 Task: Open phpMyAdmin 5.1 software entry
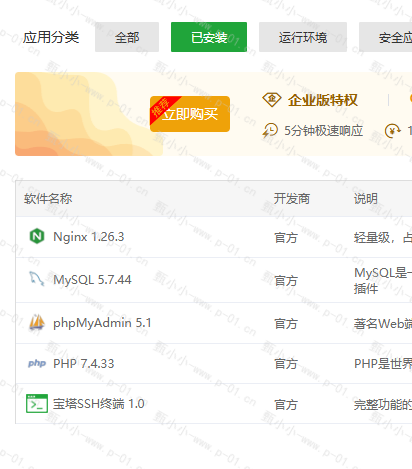tap(102, 323)
